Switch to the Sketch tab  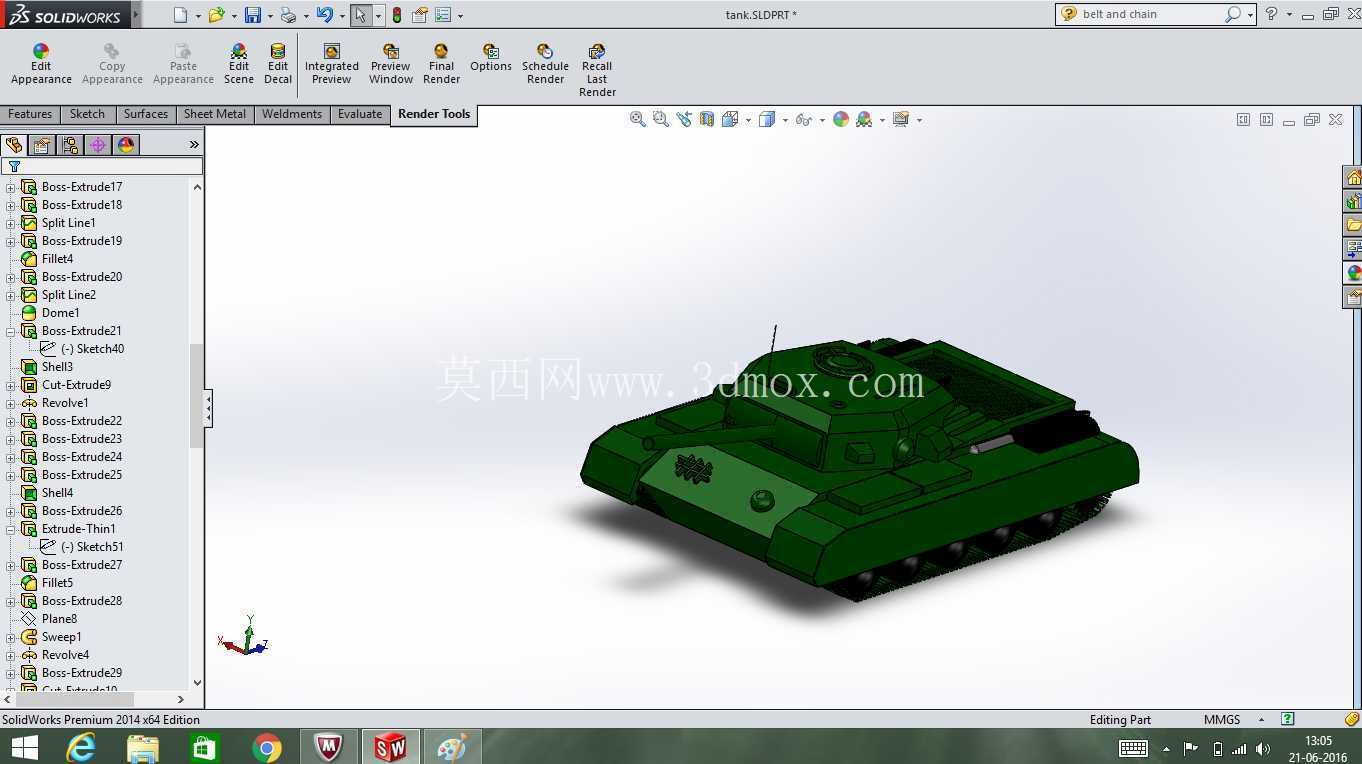click(87, 114)
